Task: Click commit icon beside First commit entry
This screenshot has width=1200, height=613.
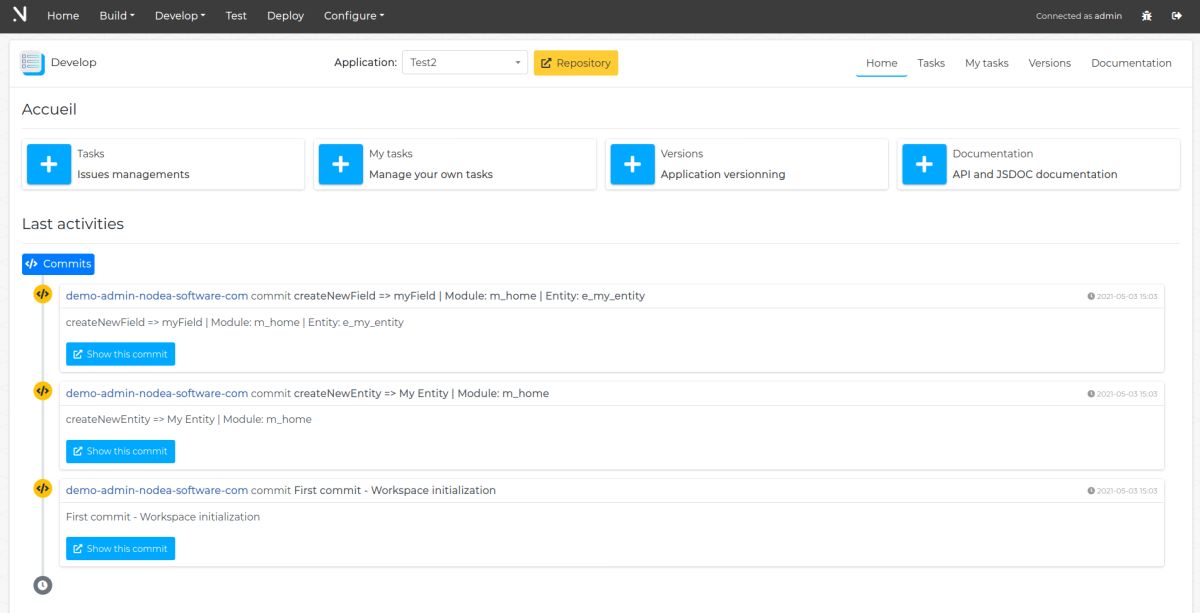Action: pyautogui.click(x=42, y=488)
